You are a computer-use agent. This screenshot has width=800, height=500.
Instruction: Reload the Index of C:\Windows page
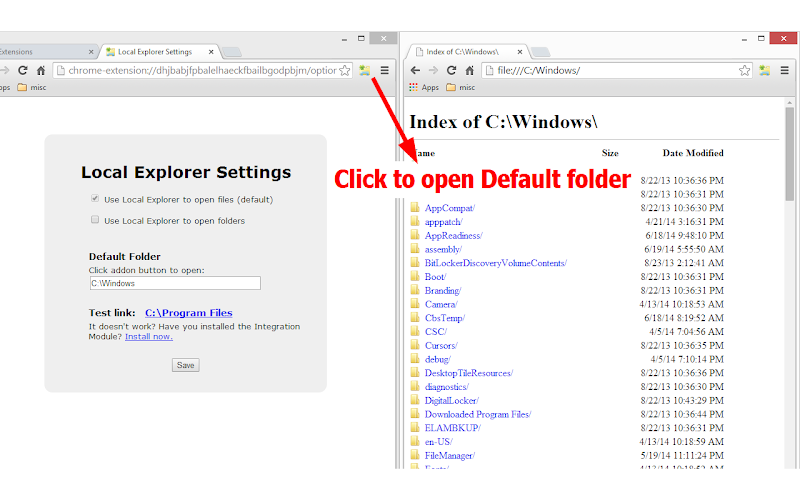click(451, 70)
